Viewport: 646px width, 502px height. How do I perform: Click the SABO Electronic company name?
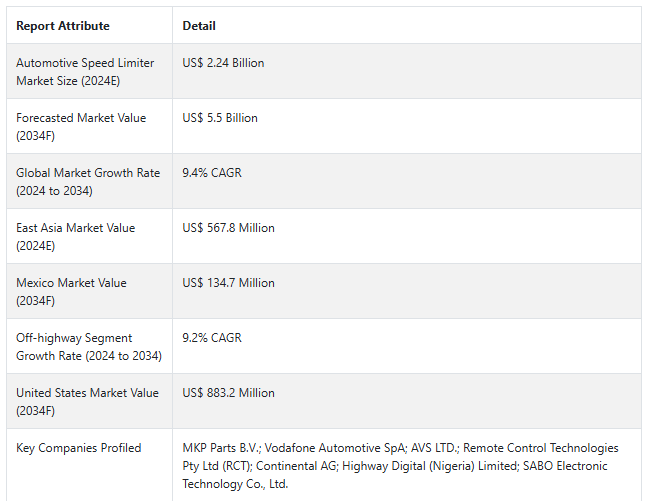tap(561, 466)
